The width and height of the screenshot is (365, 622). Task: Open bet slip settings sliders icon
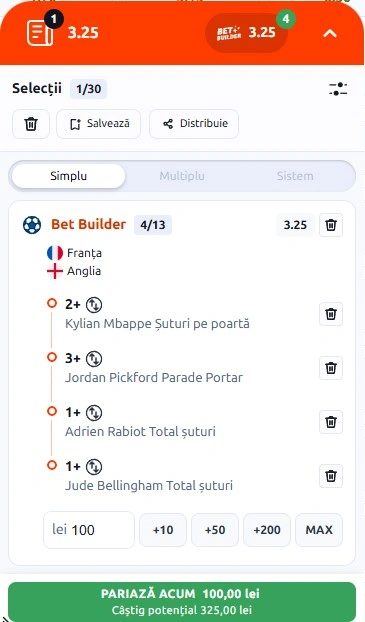[338, 89]
